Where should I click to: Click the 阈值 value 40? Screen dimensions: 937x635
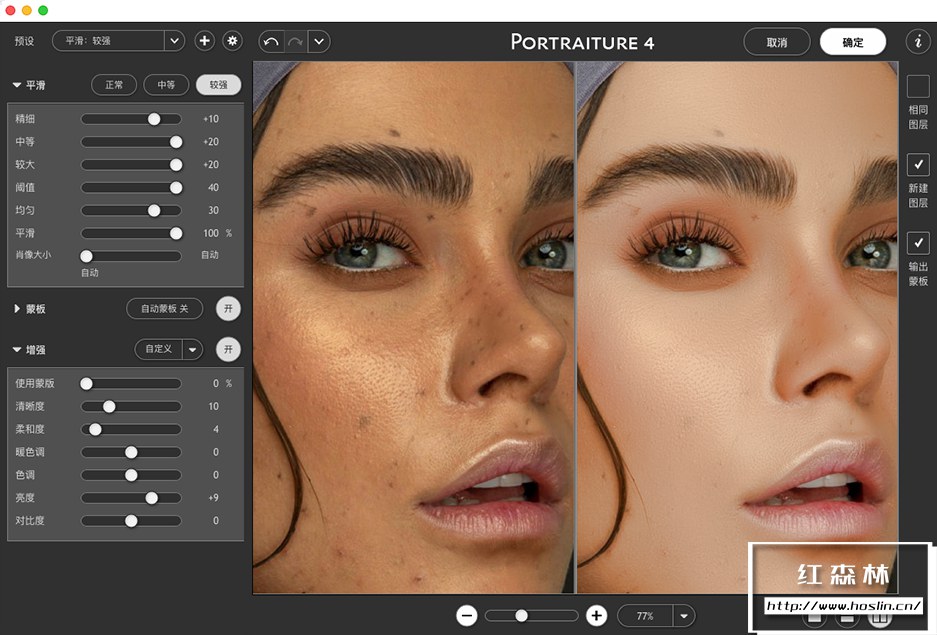[x=213, y=188]
